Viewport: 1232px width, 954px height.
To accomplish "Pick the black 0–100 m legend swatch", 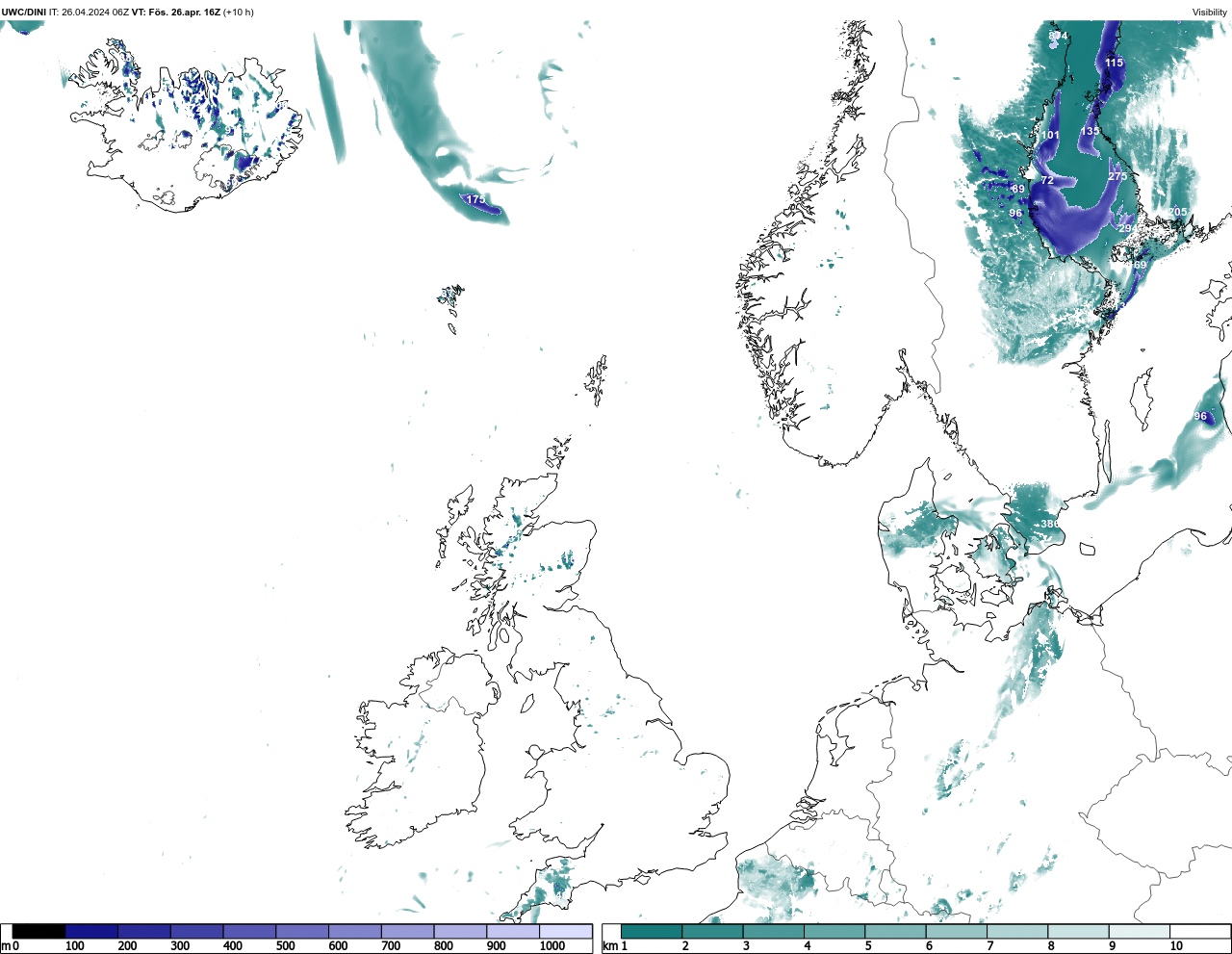I will point(39,932).
